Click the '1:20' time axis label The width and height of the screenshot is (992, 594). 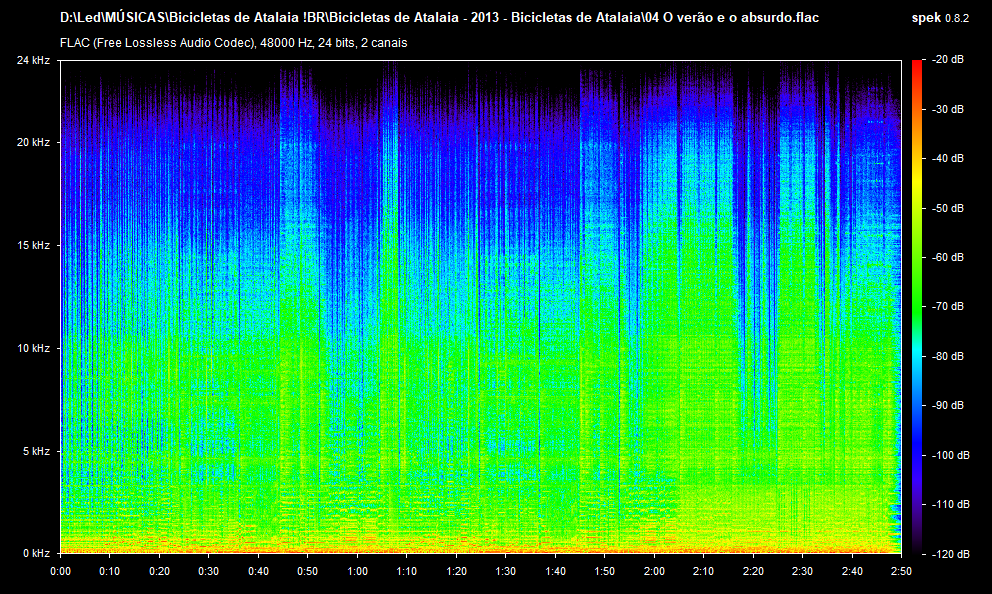click(x=456, y=571)
